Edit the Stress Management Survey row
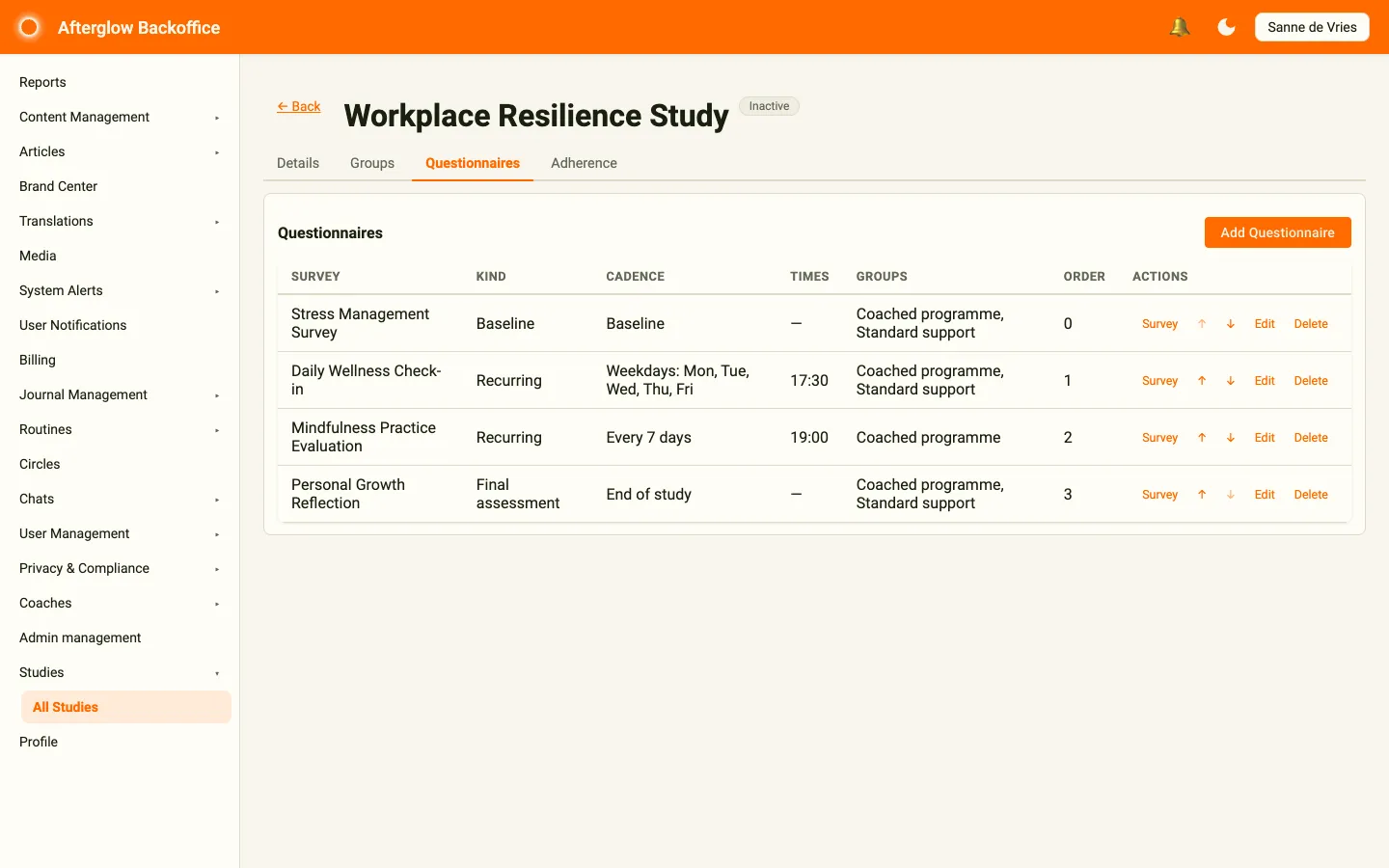 [1265, 324]
